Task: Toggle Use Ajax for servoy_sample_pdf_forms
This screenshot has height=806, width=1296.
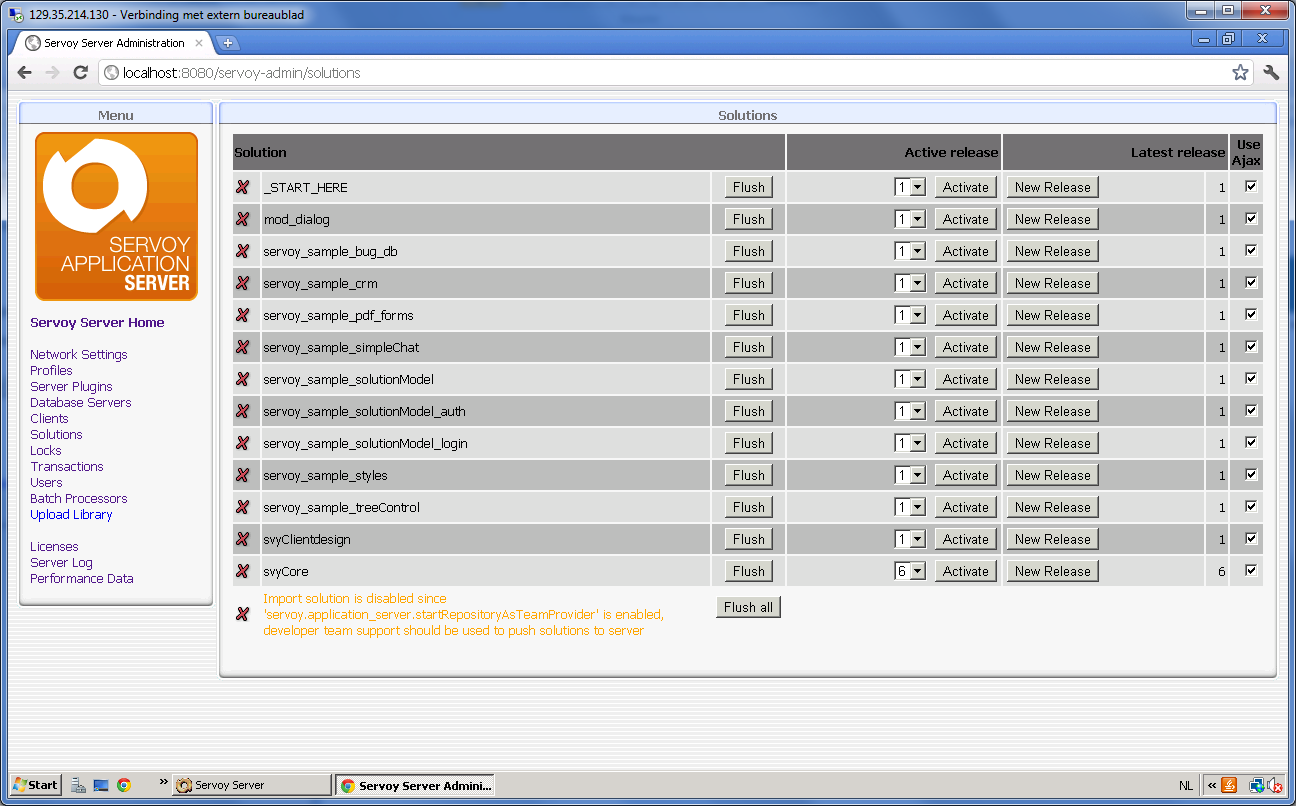Action: (x=1250, y=314)
